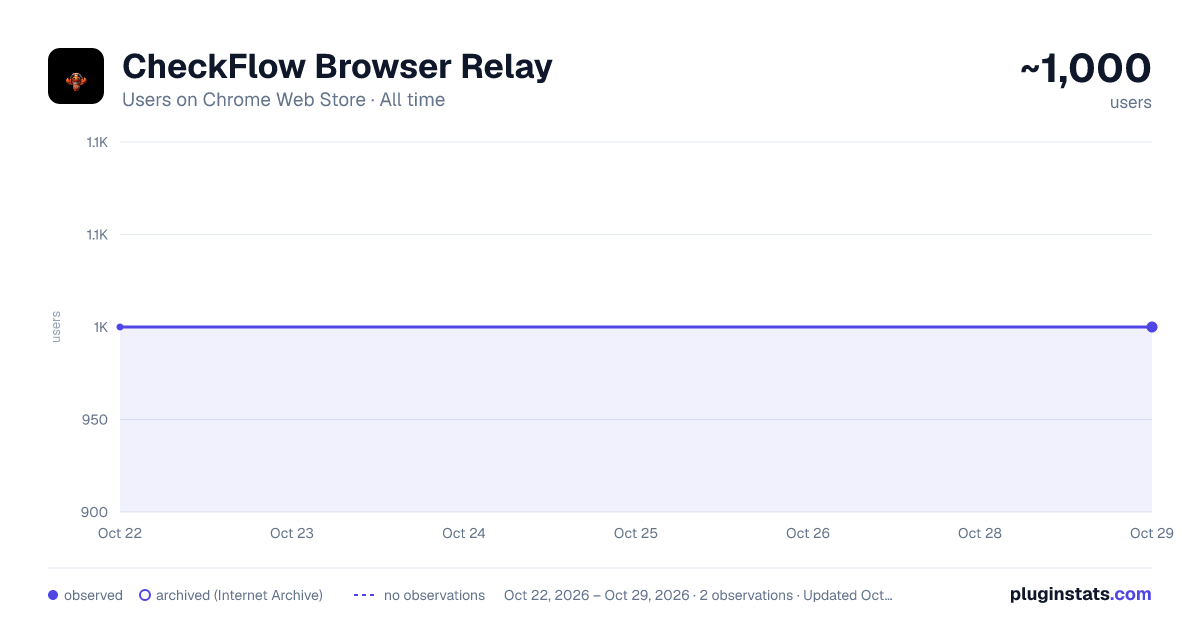Click the archived (Internet Archive) legend circle
The image size is (1200, 630).
point(145,595)
